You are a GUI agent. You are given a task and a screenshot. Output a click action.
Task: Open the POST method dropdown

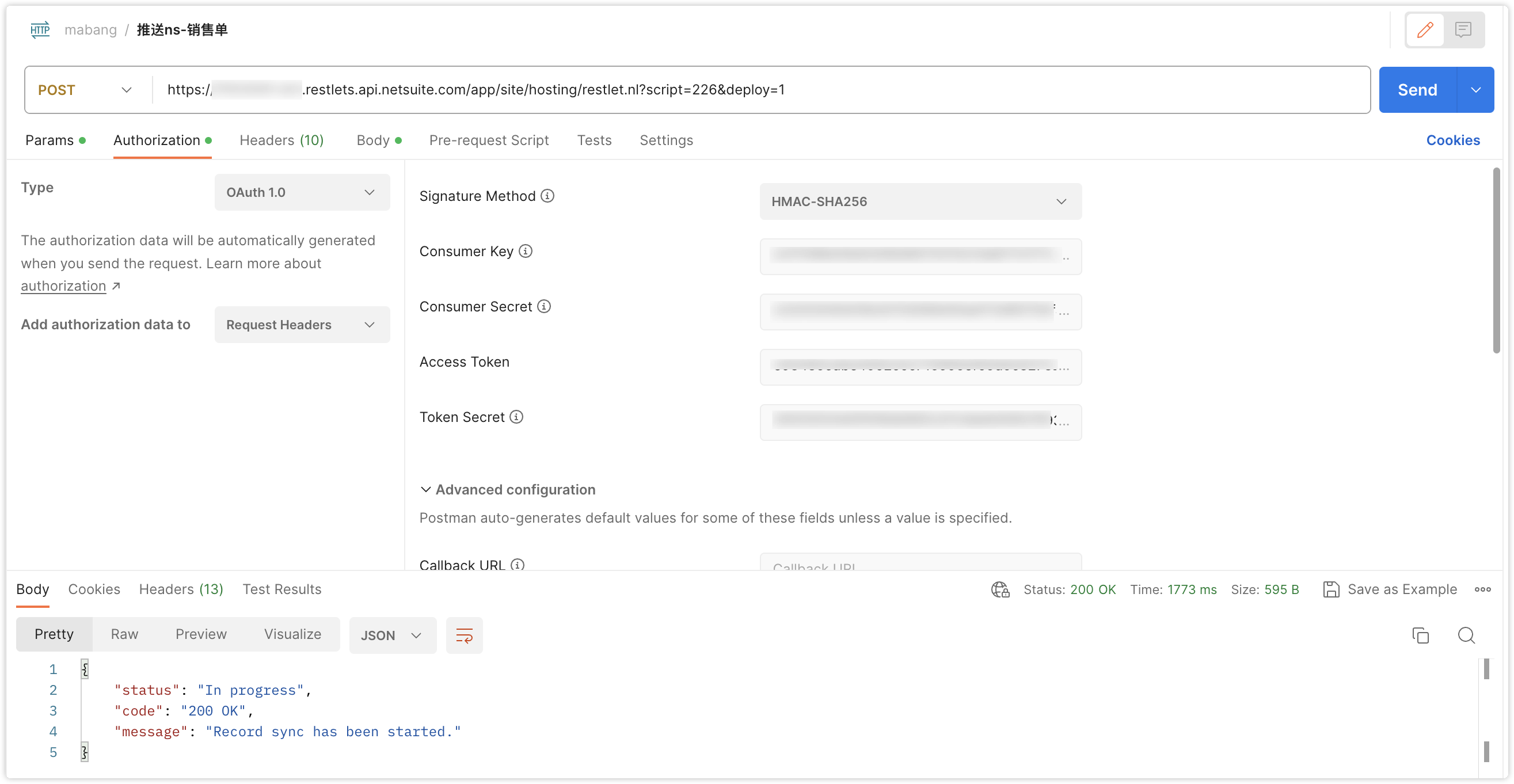(x=86, y=90)
